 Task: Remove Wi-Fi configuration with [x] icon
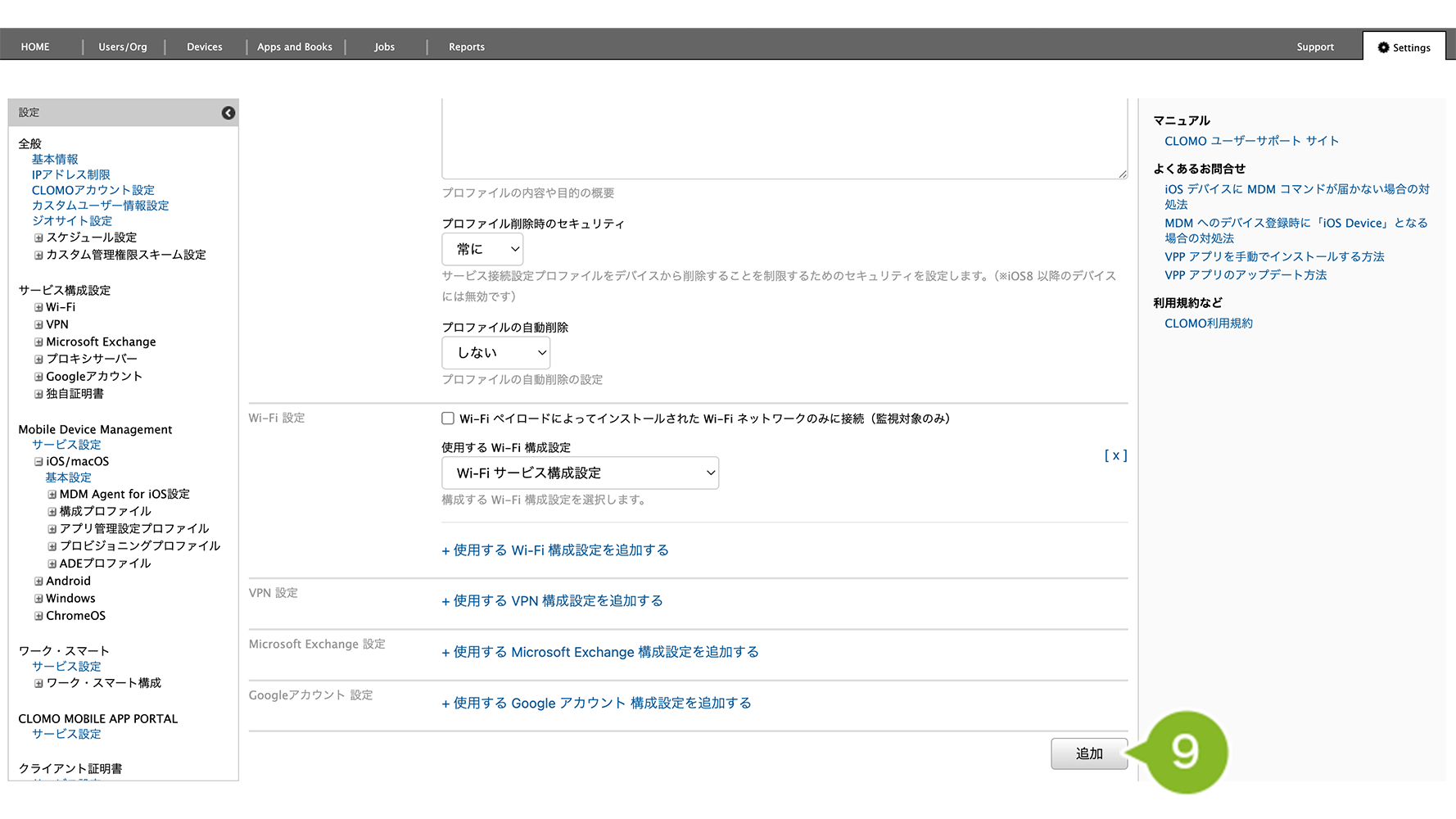click(1115, 455)
